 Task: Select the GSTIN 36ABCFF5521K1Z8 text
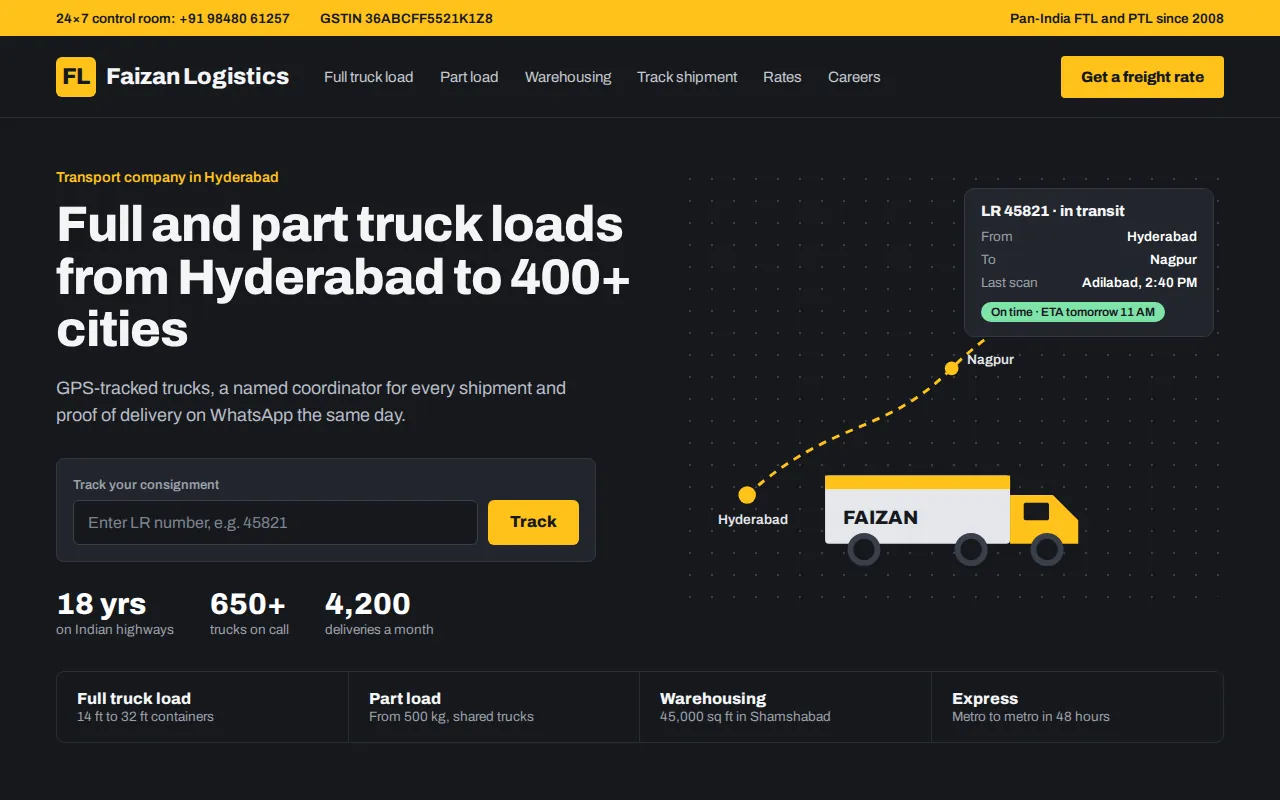[x=406, y=18]
